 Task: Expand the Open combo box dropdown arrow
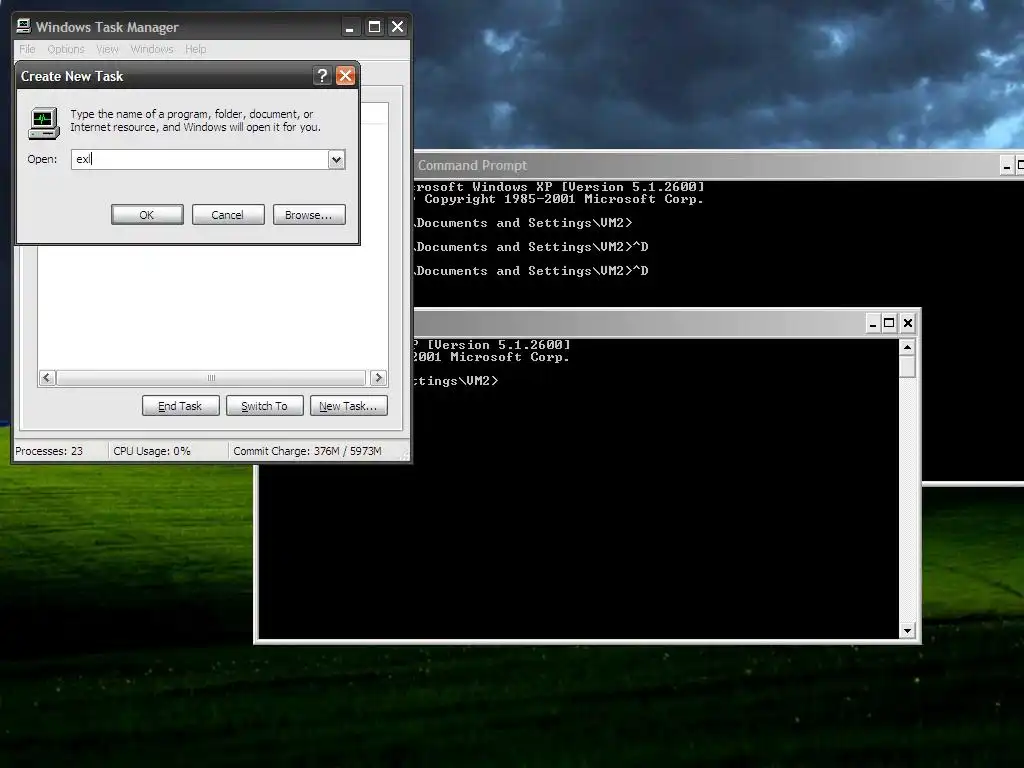click(336, 159)
